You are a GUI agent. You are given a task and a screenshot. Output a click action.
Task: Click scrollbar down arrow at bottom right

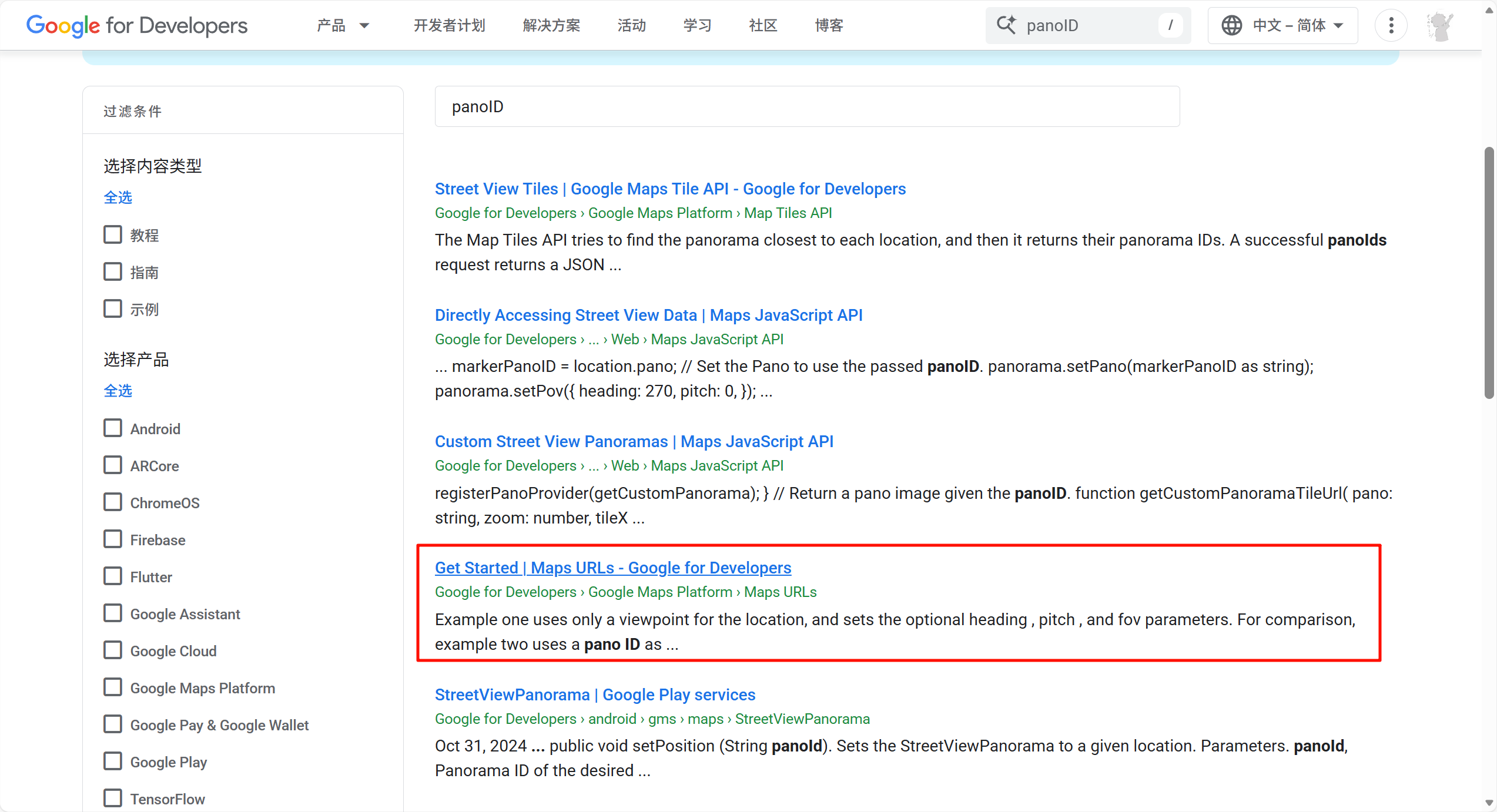1489,802
